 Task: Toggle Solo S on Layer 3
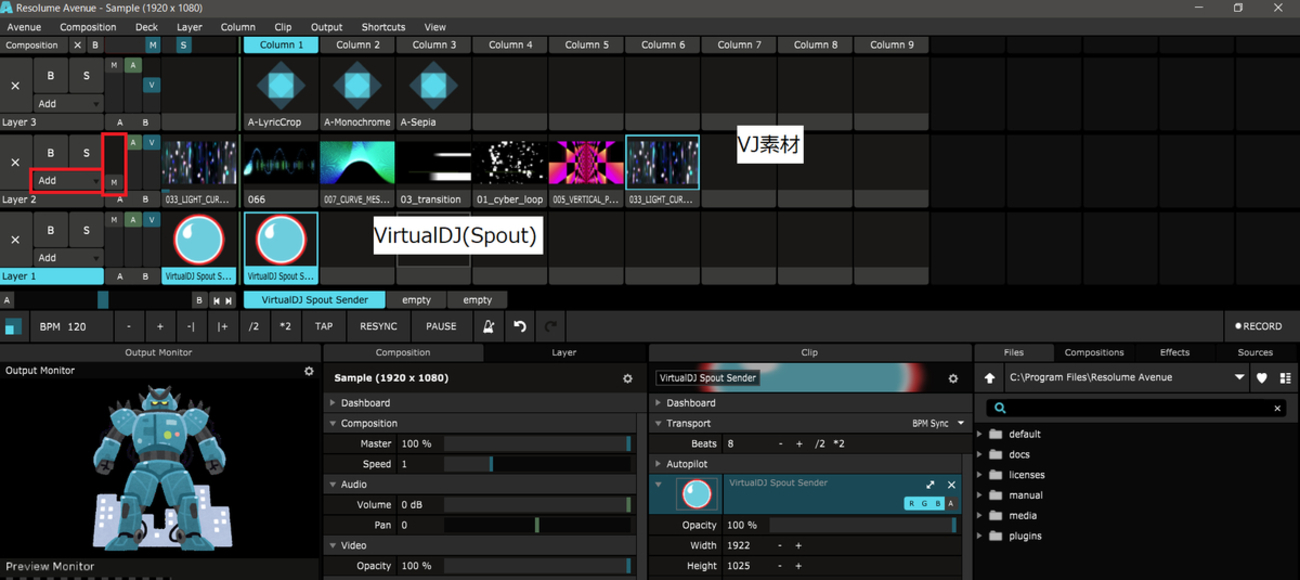click(x=86, y=76)
